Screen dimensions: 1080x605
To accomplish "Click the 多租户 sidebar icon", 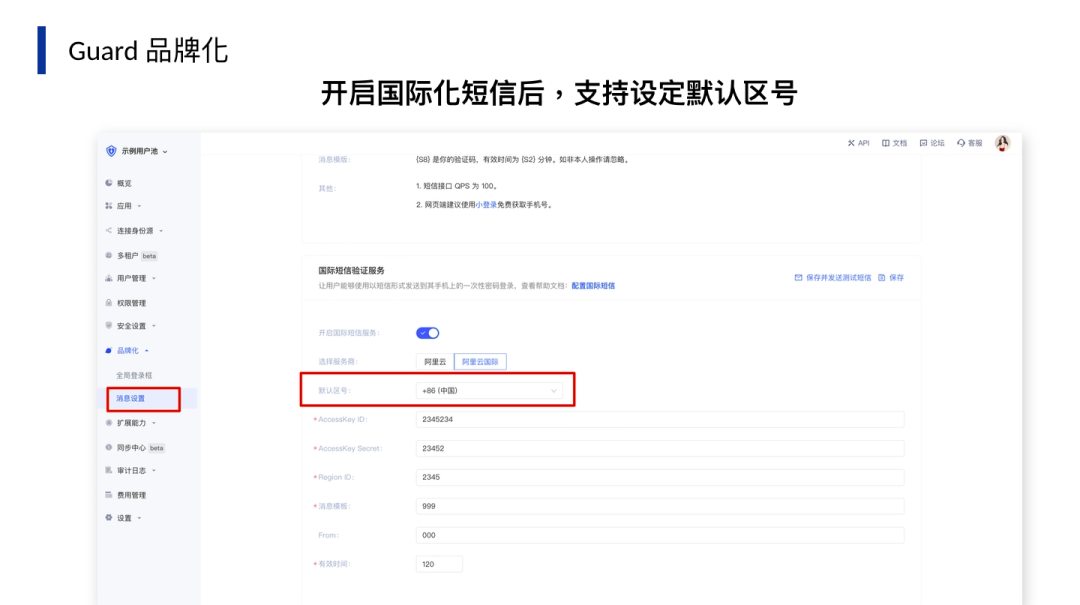I will coord(108,256).
